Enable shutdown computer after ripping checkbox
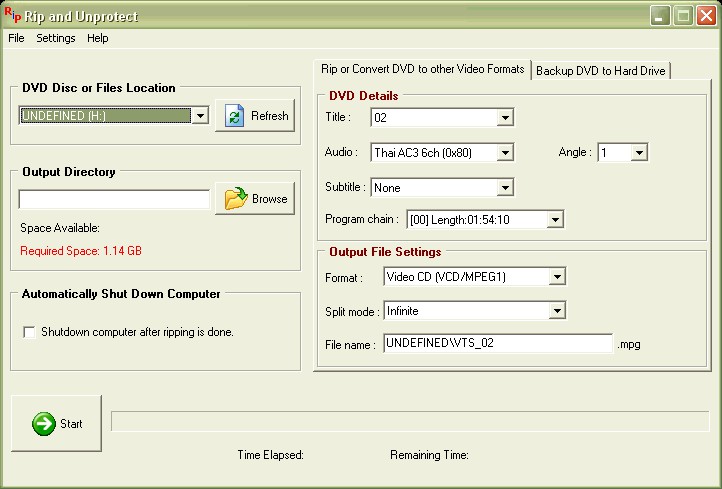Viewport: 722px width, 489px height. (29, 332)
